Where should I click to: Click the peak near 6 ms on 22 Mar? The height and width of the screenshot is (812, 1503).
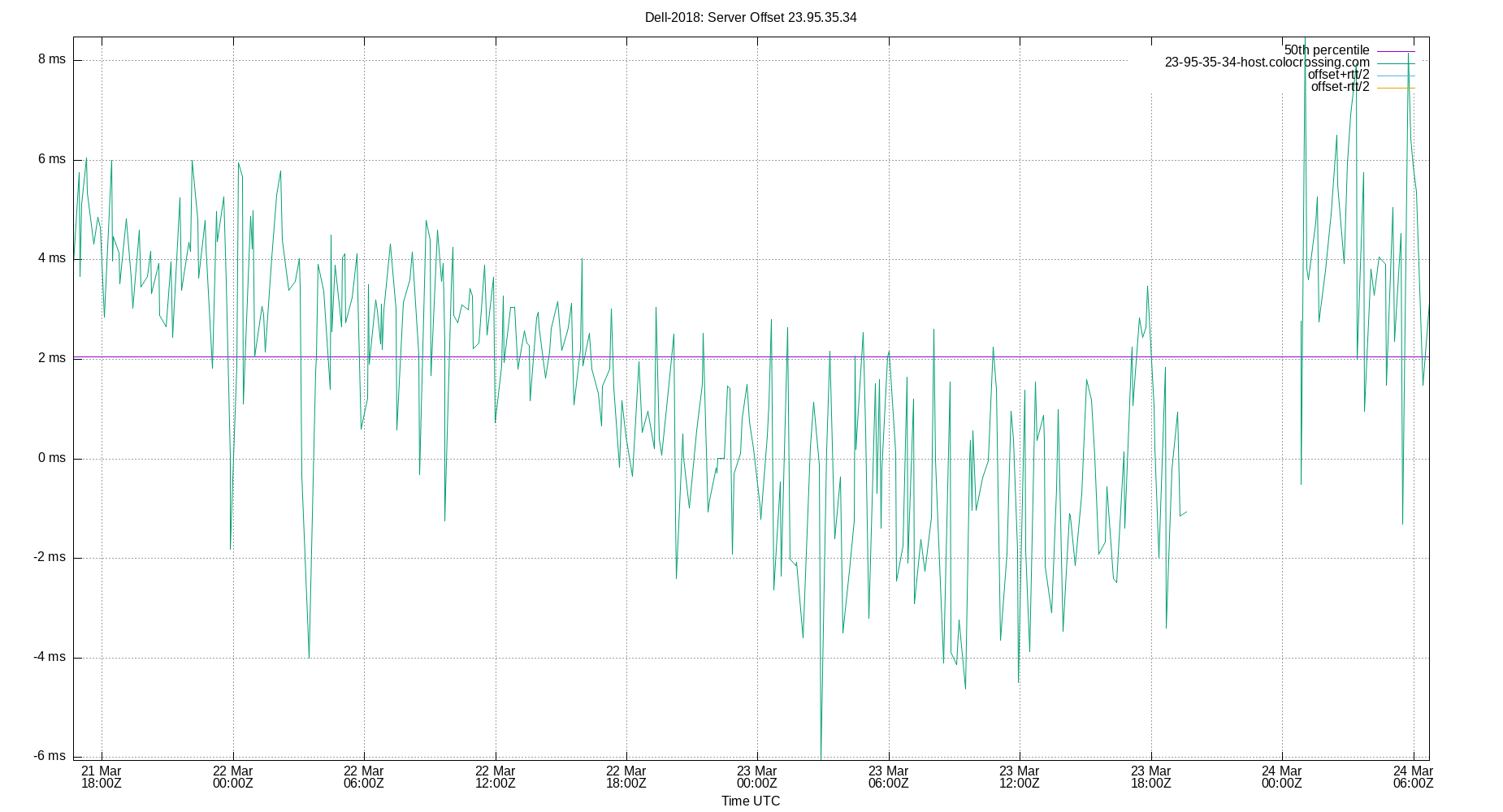[238, 164]
